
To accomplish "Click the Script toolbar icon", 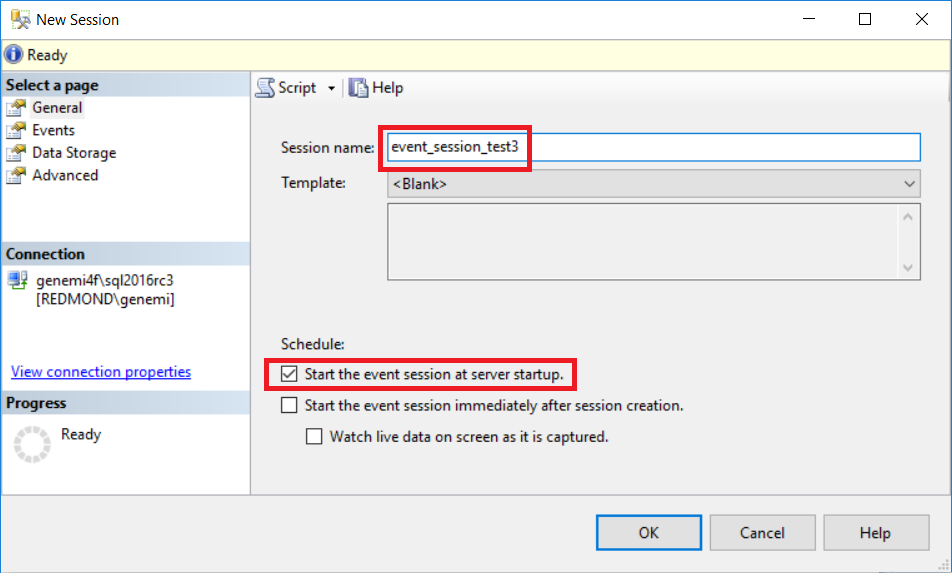I will tap(265, 88).
